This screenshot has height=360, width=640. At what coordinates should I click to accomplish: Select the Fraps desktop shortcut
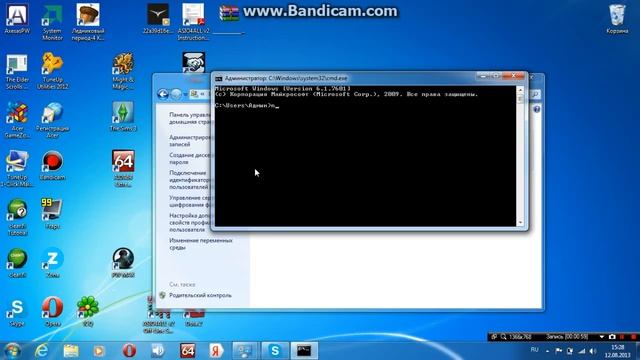point(52,213)
